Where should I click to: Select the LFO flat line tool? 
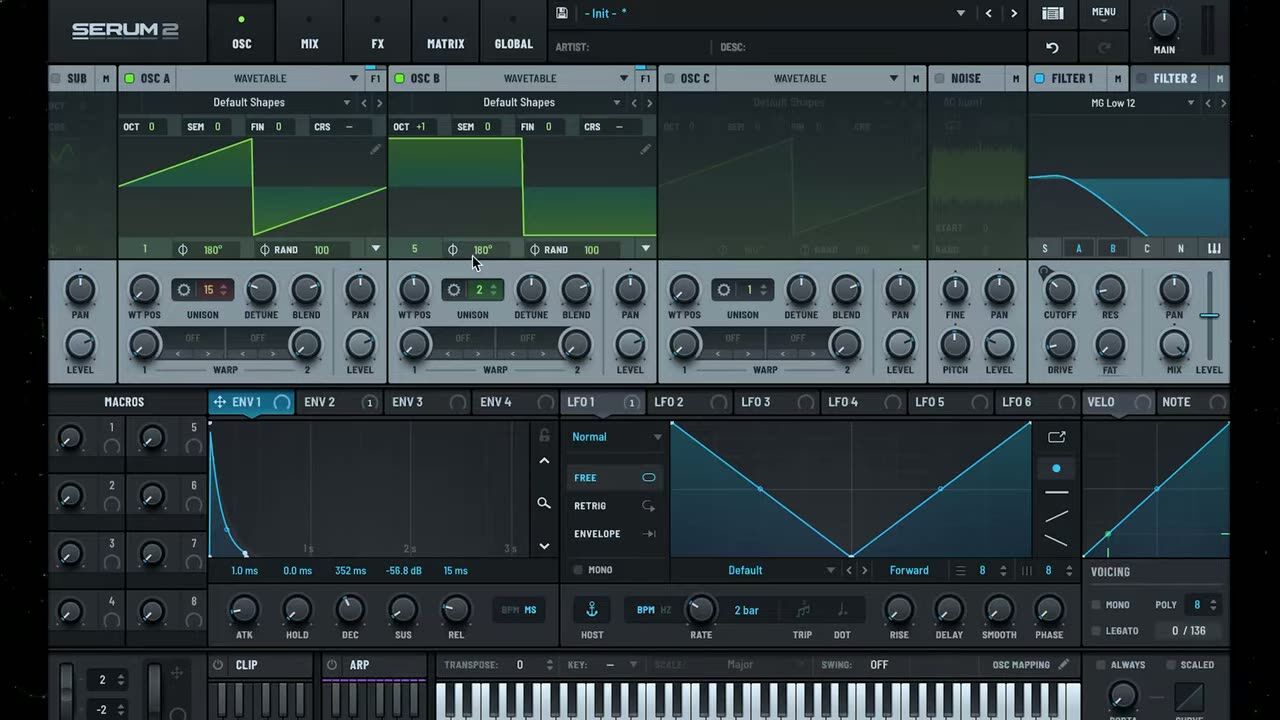(1056, 492)
